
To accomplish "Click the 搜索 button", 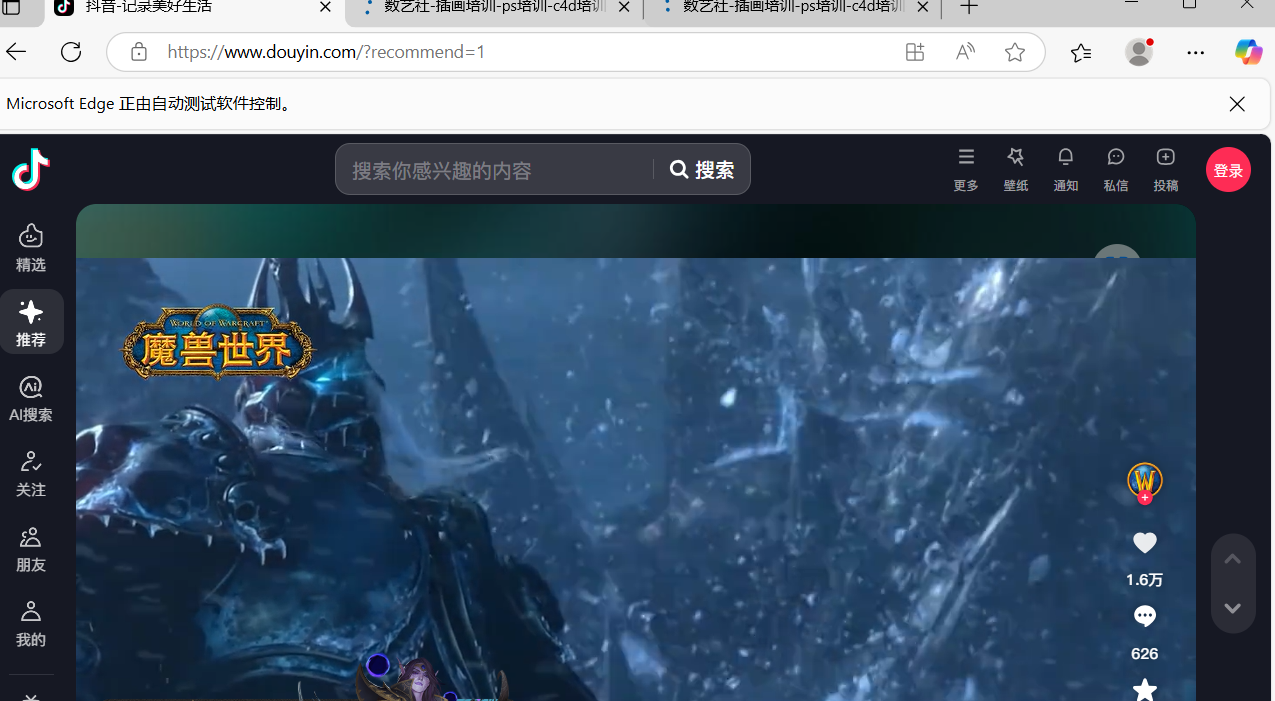I will 702,170.
